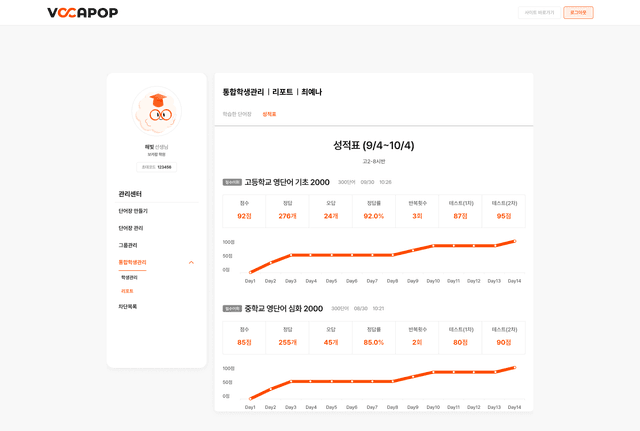This screenshot has width=640, height=431.
Task: Click the 성적표 (9/4~10/4) heading
Action: pos(373,145)
